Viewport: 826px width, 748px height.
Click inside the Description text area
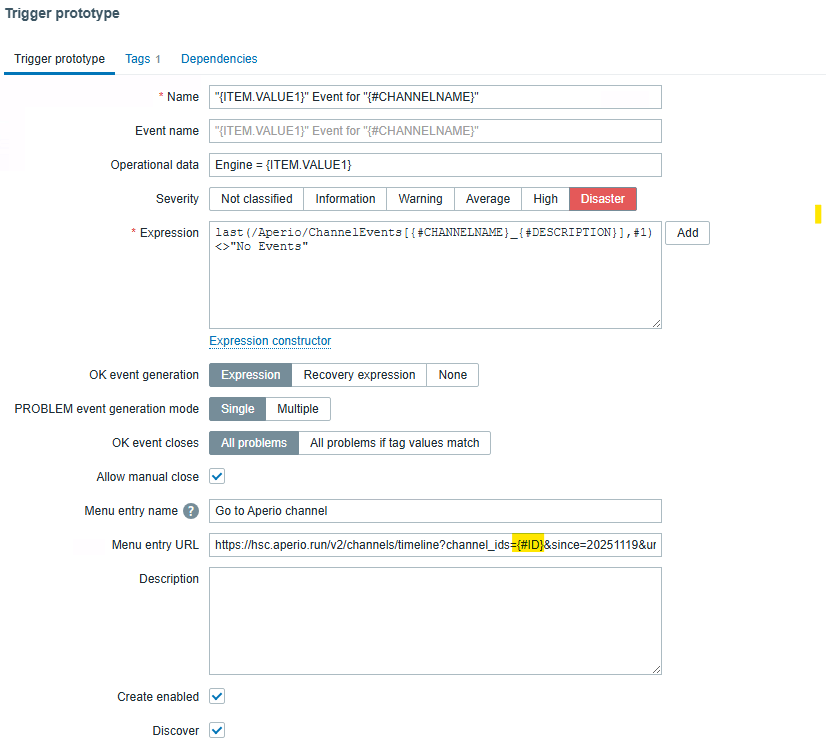tap(435, 620)
